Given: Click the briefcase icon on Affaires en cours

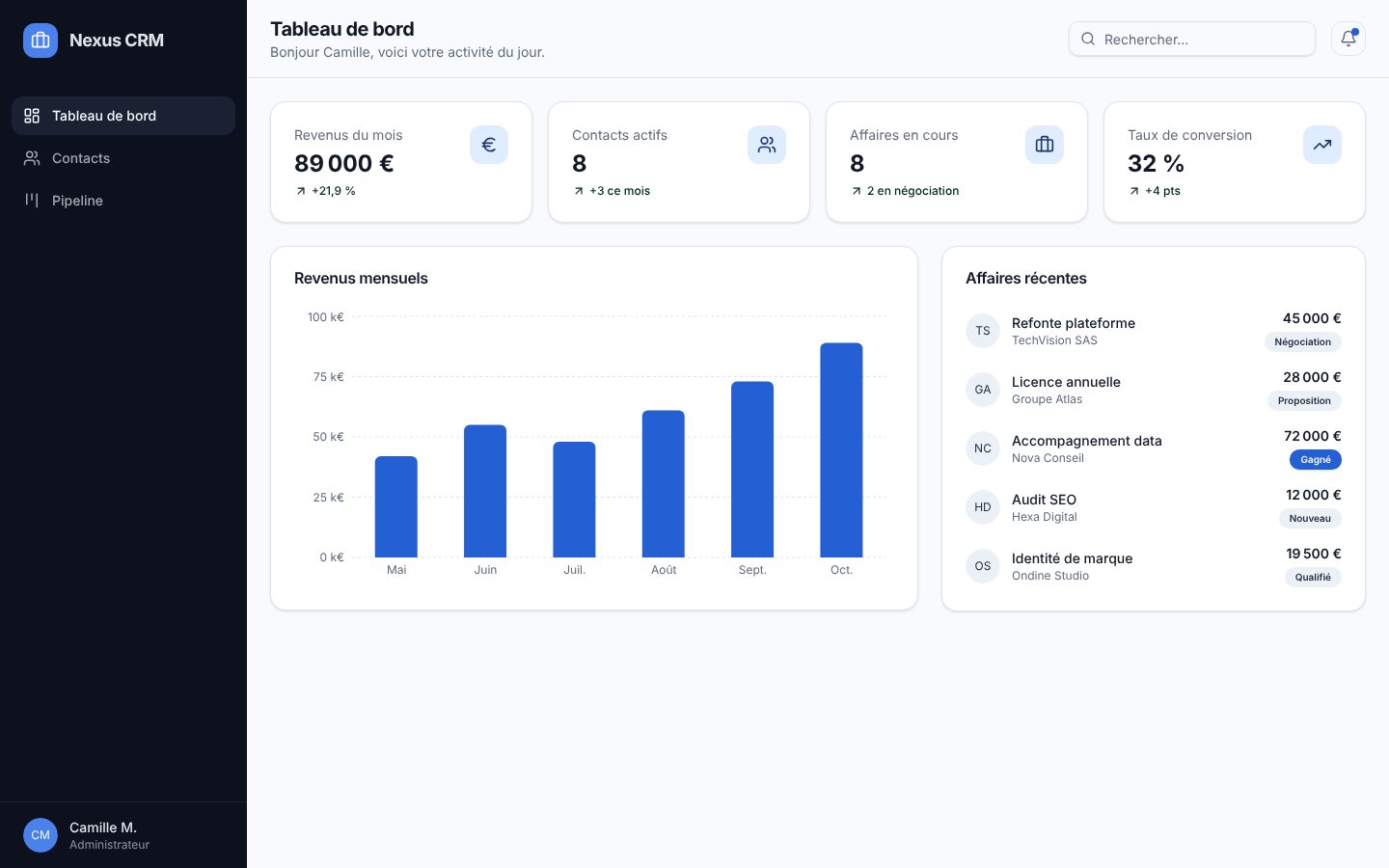Looking at the screenshot, I should [x=1045, y=145].
